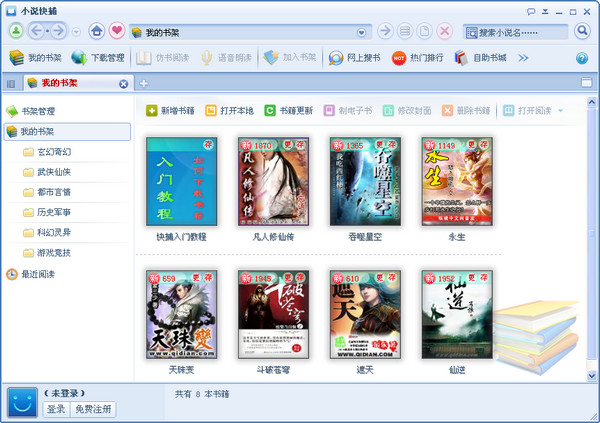Screen dimensions: 600x423
Task: Click the 免费注册 register button
Action: [93, 409]
